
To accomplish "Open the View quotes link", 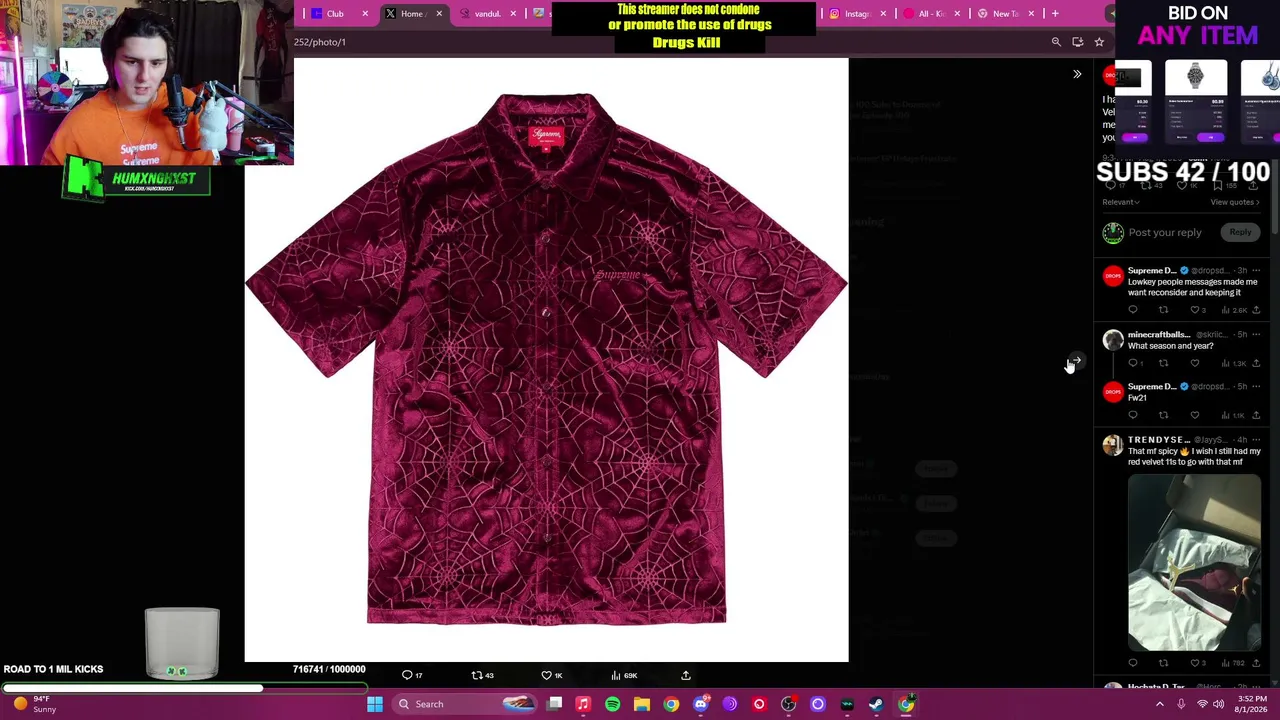I will [x=1234, y=202].
